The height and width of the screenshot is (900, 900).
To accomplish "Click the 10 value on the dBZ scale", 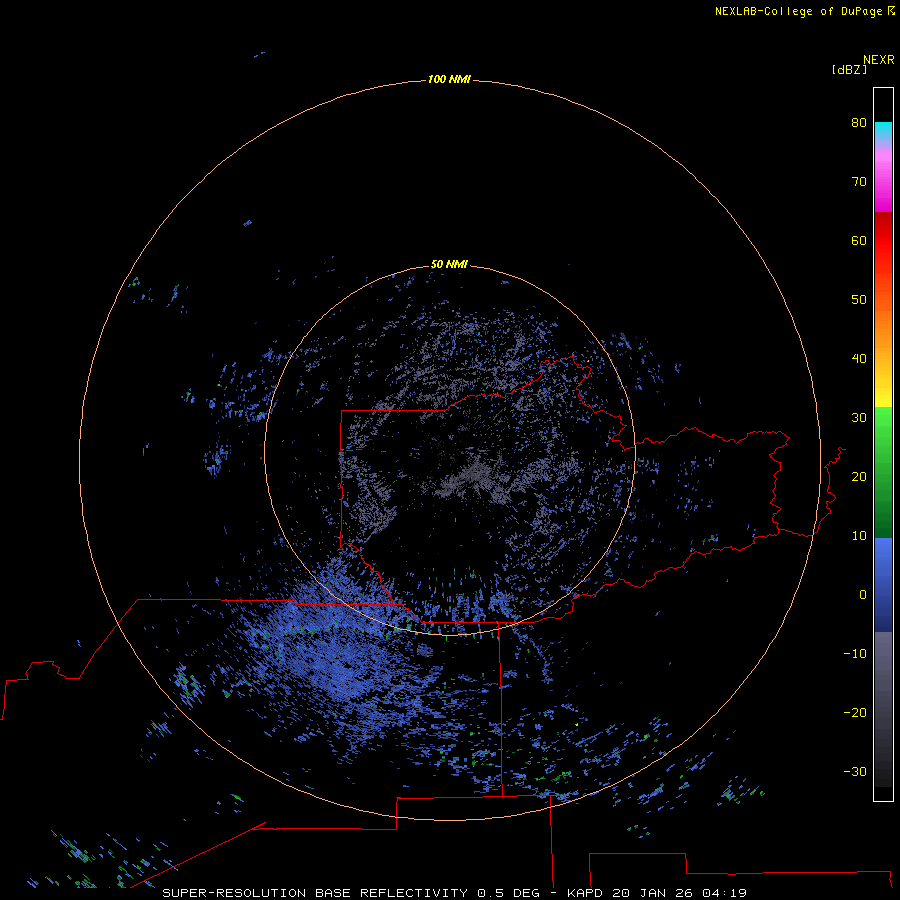I will point(859,536).
